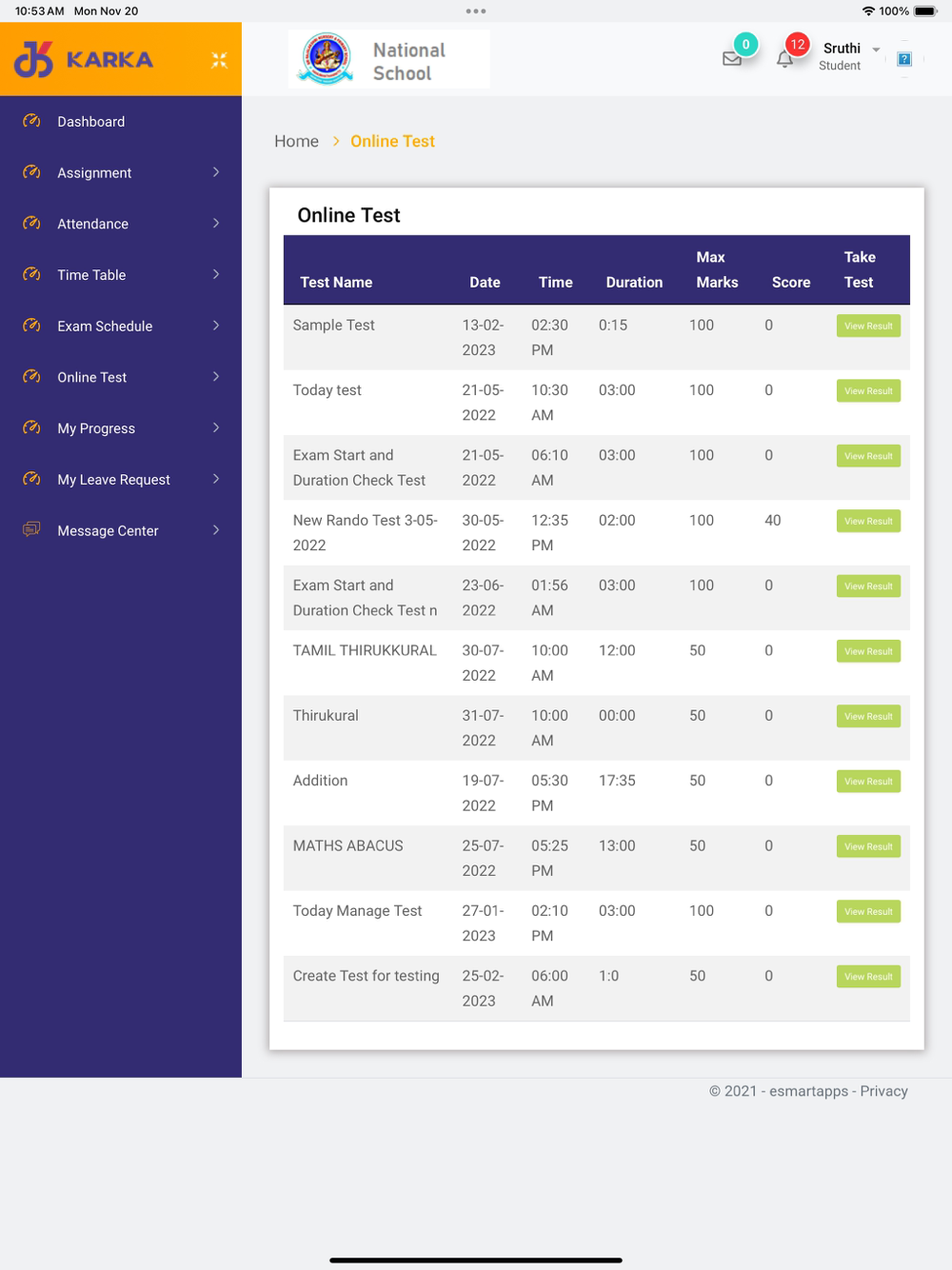Viewport: 952px width, 1270px height.
Task: Click the Assignment gauge icon
Action: point(31,172)
